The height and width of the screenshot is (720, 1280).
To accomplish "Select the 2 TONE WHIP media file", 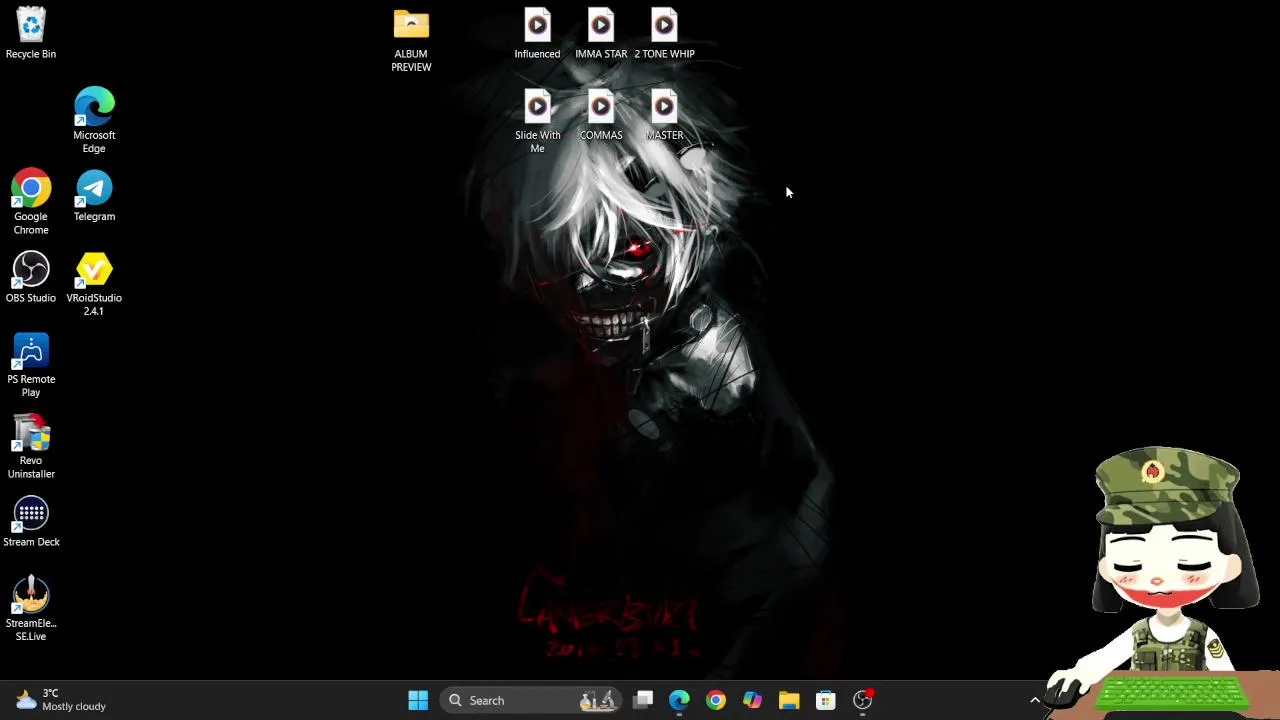I will coord(665,34).
